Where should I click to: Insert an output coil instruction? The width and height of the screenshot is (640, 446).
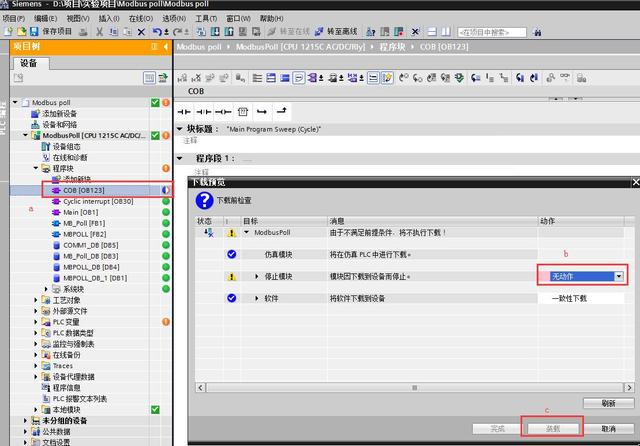click(223, 111)
